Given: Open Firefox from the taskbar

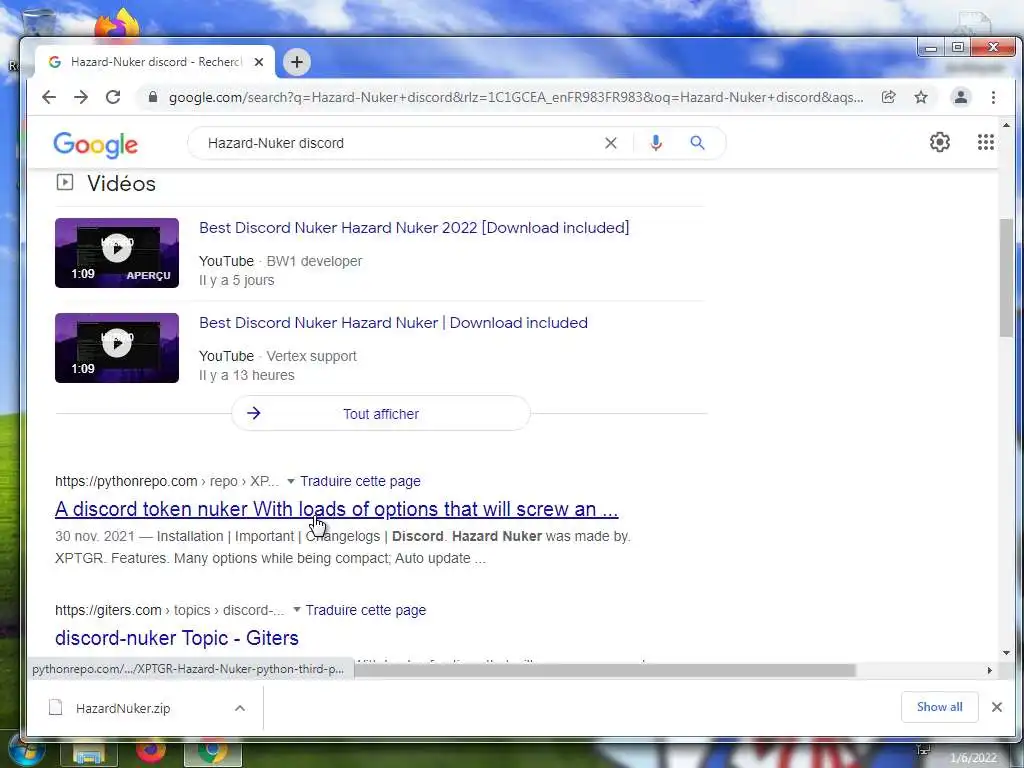Looking at the screenshot, I should pyautogui.click(x=150, y=752).
